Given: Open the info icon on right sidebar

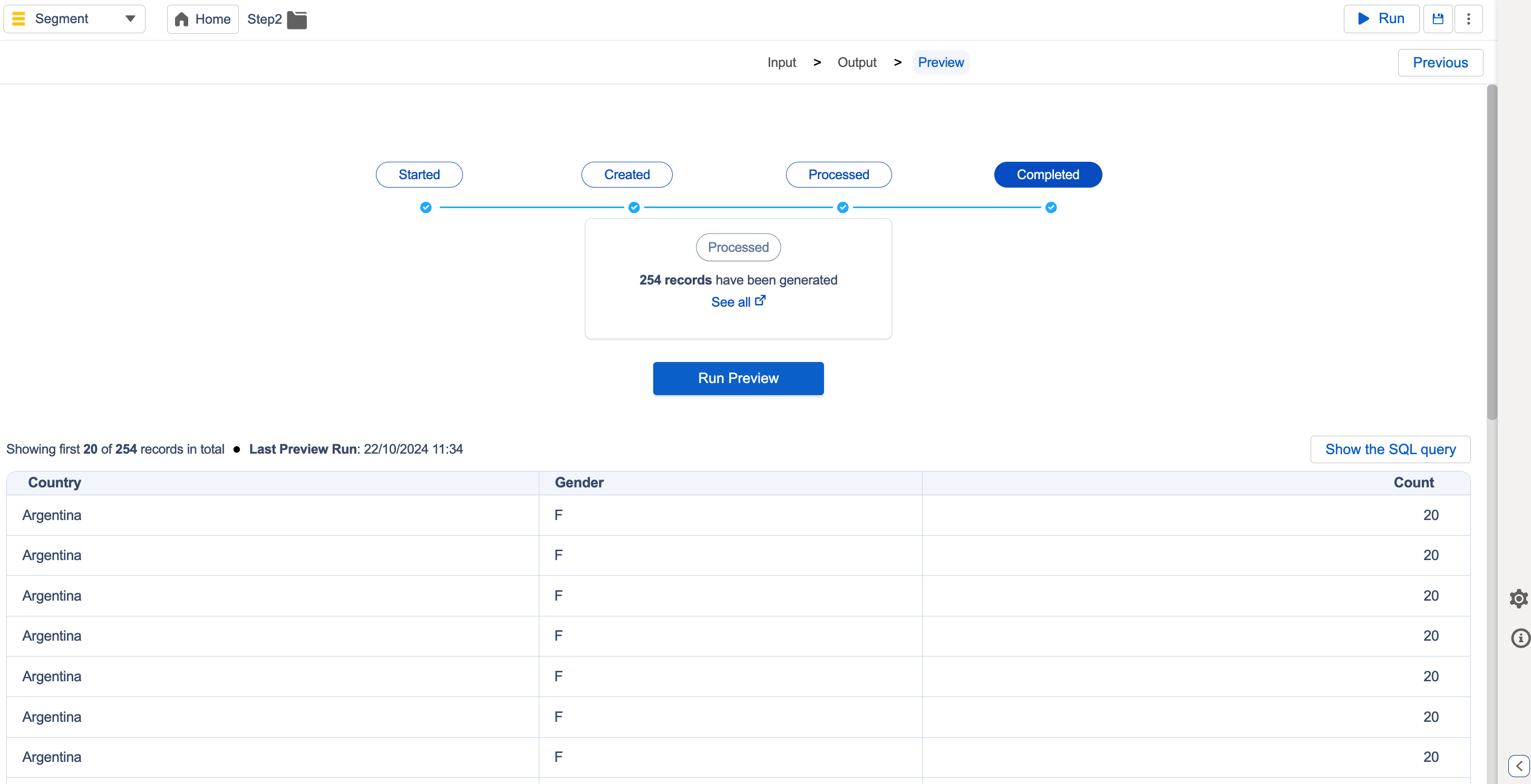Looking at the screenshot, I should [x=1520, y=639].
